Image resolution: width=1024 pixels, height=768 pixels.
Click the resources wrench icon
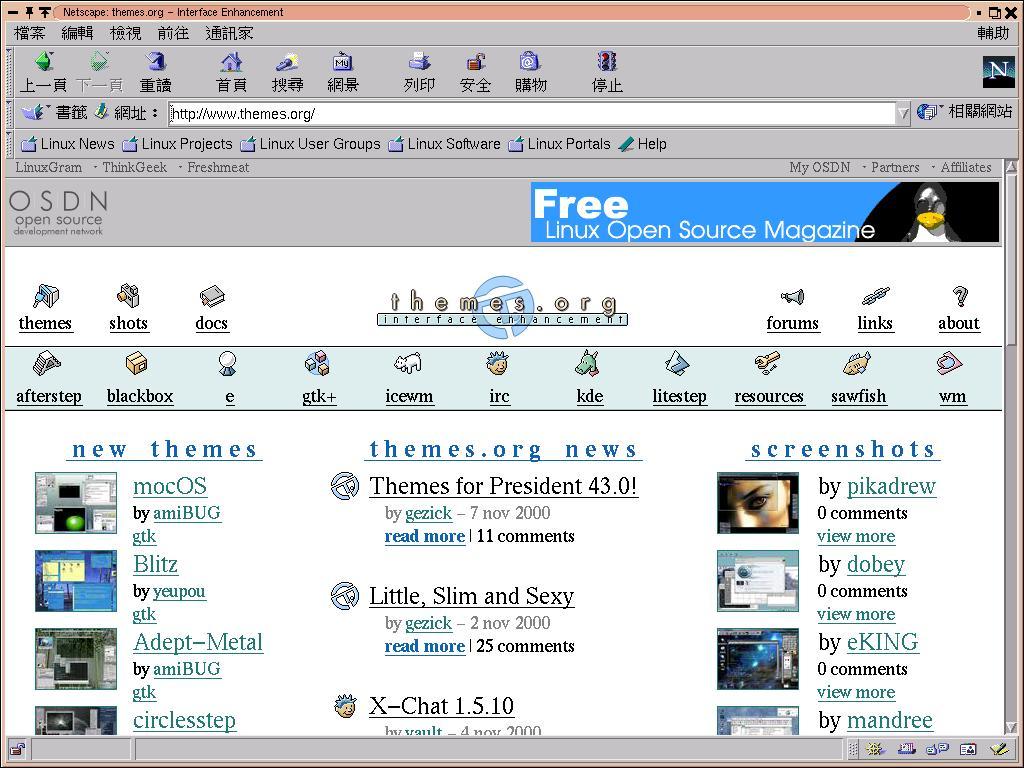tap(767, 362)
